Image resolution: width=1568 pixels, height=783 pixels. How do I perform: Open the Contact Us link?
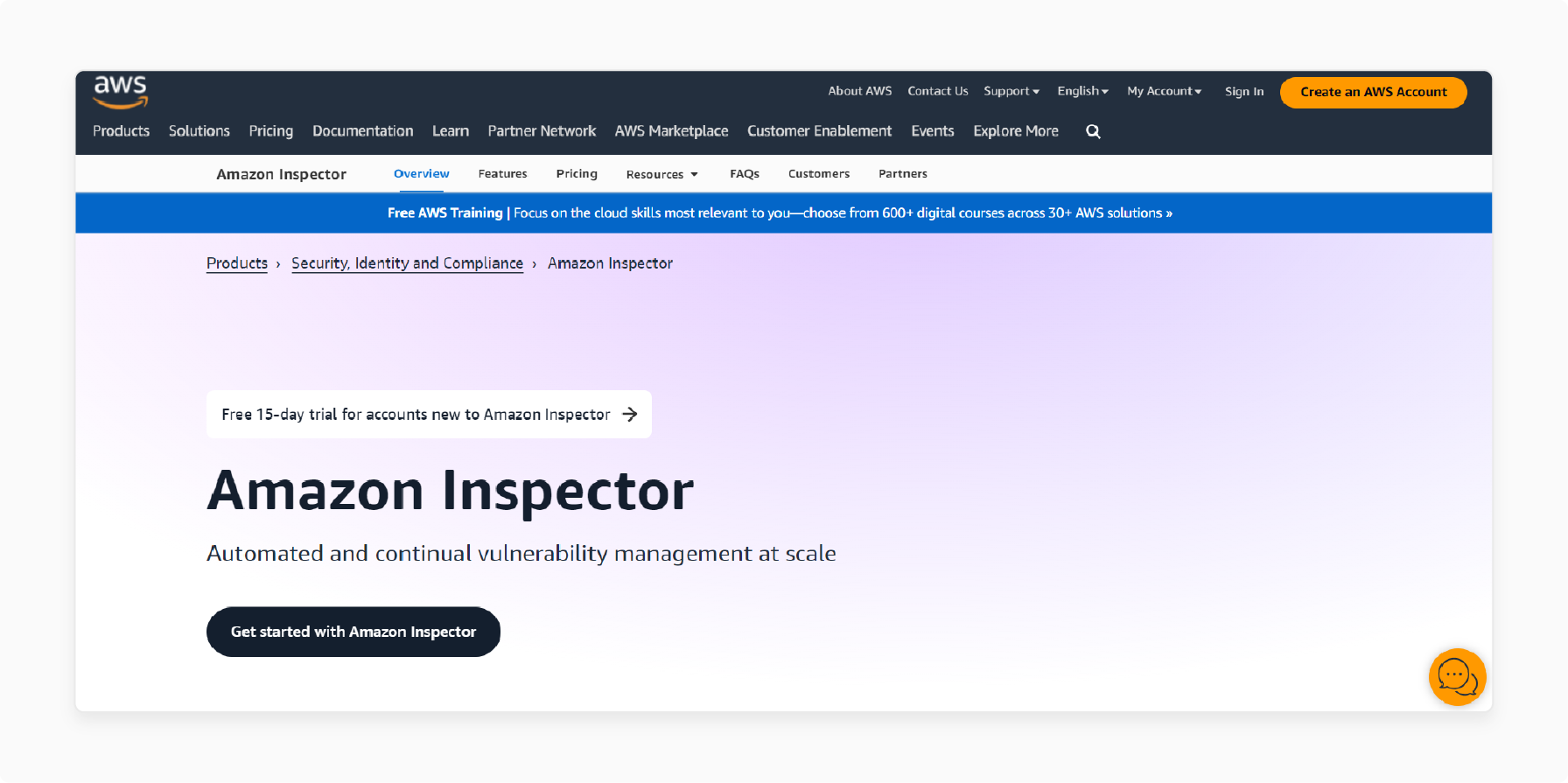pyautogui.click(x=938, y=91)
